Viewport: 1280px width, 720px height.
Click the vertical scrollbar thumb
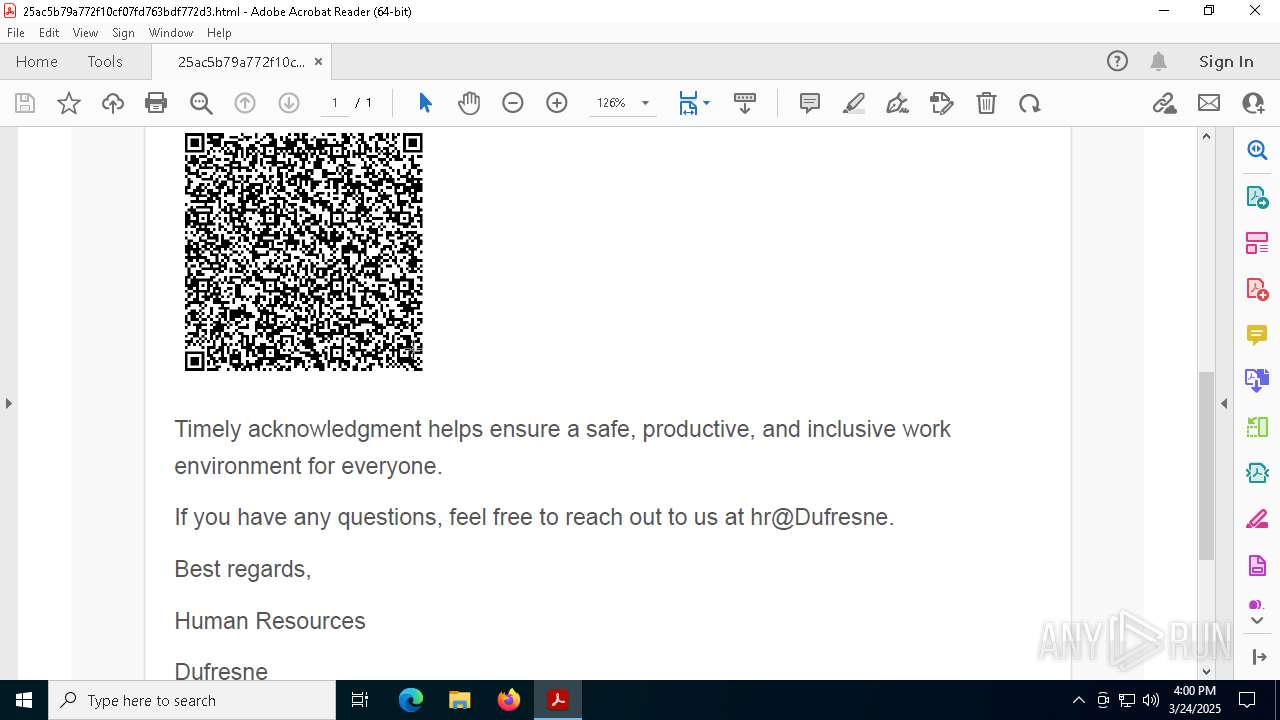click(x=1206, y=466)
